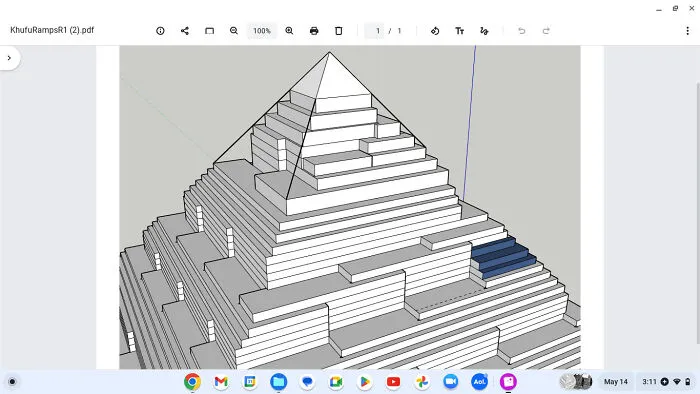Screen dimensions: 700x394
Task: Open YouTube from the shelf
Action: click(393, 382)
